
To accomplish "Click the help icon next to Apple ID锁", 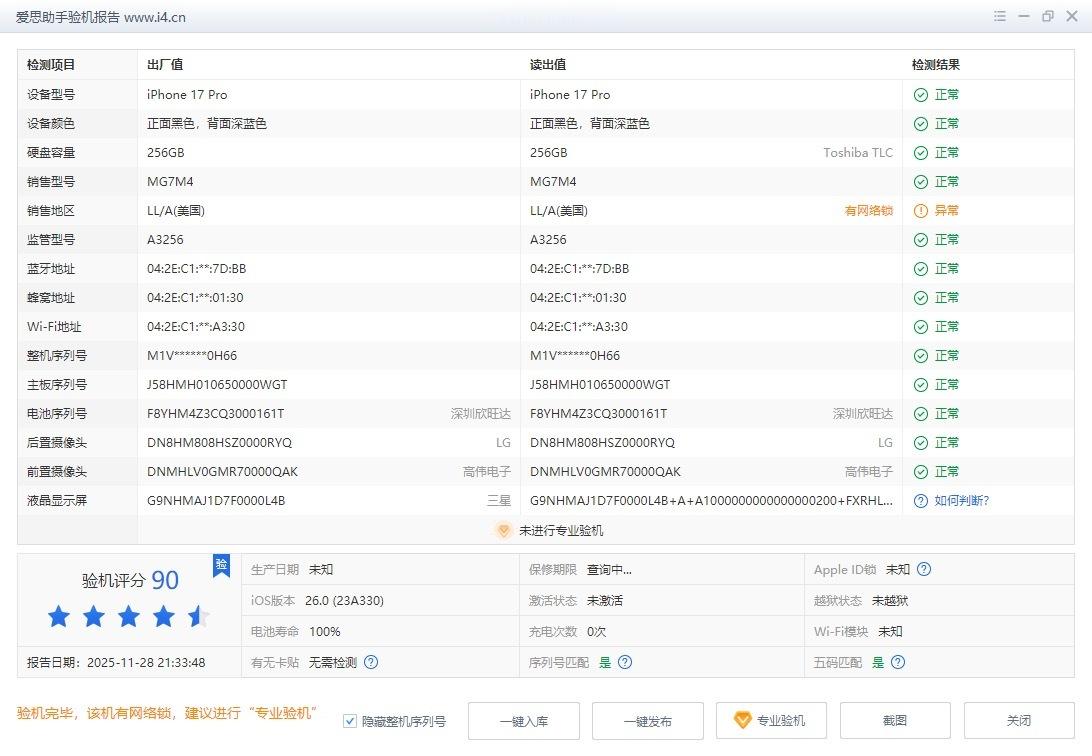I will pyautogui.click(x=924, y=569).
